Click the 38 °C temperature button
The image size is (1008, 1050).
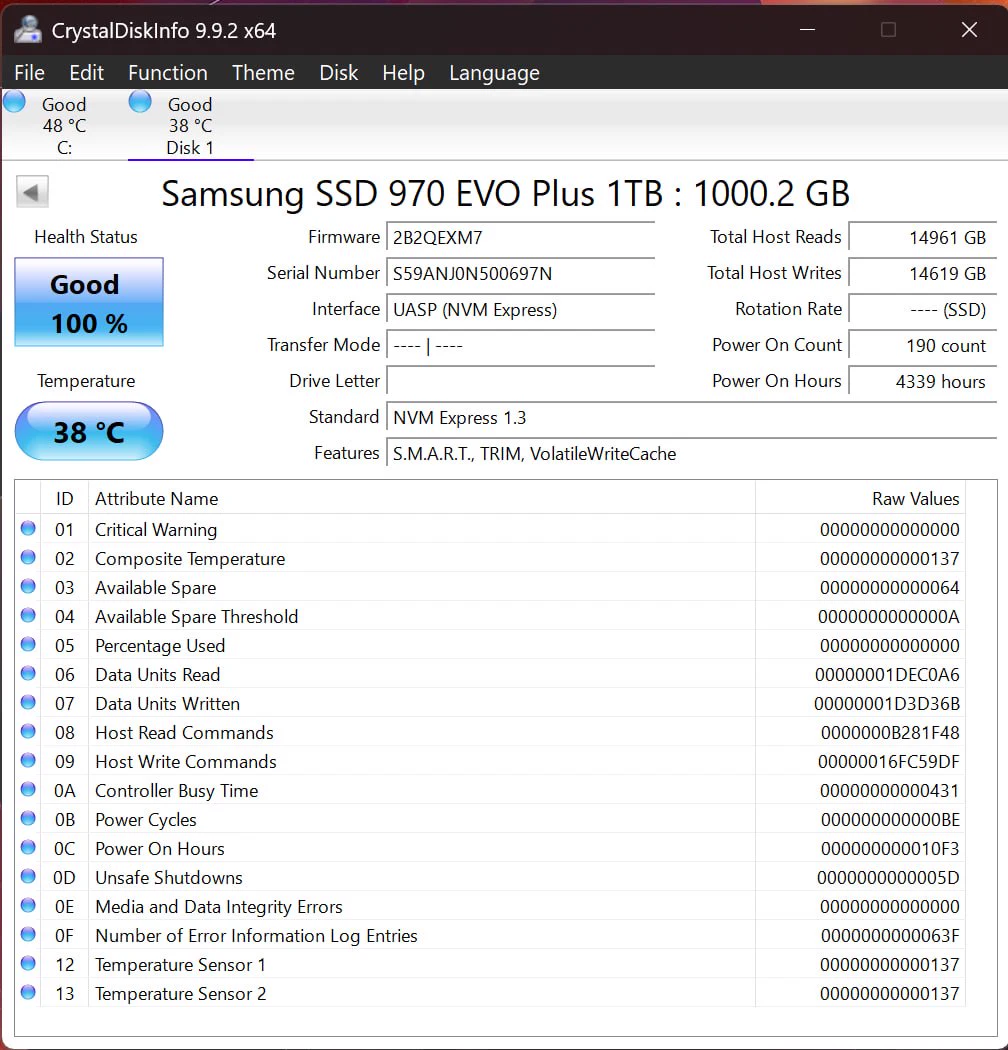(89, 431)
